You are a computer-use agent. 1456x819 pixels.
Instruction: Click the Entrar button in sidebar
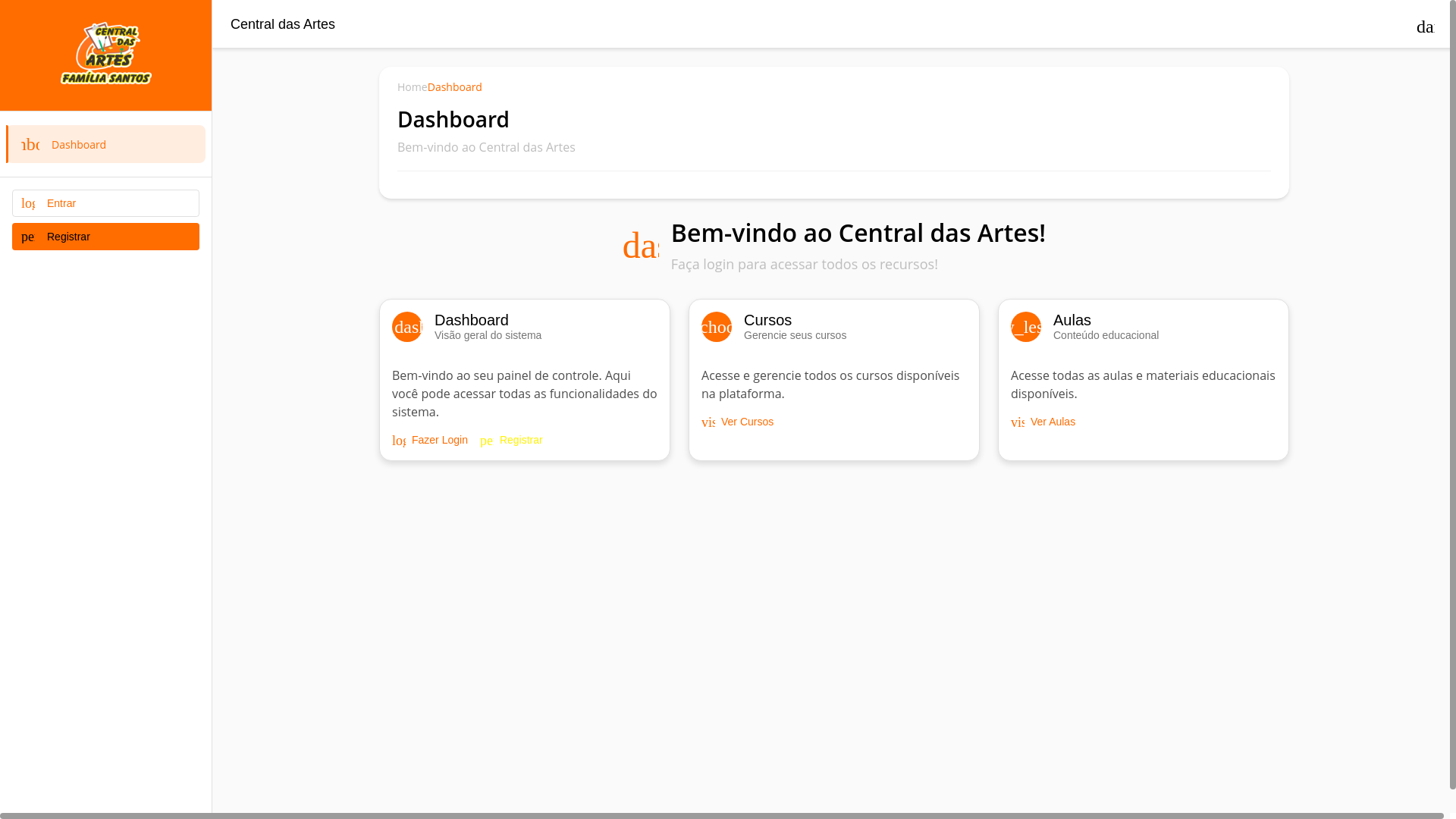[x=105, y=203]
